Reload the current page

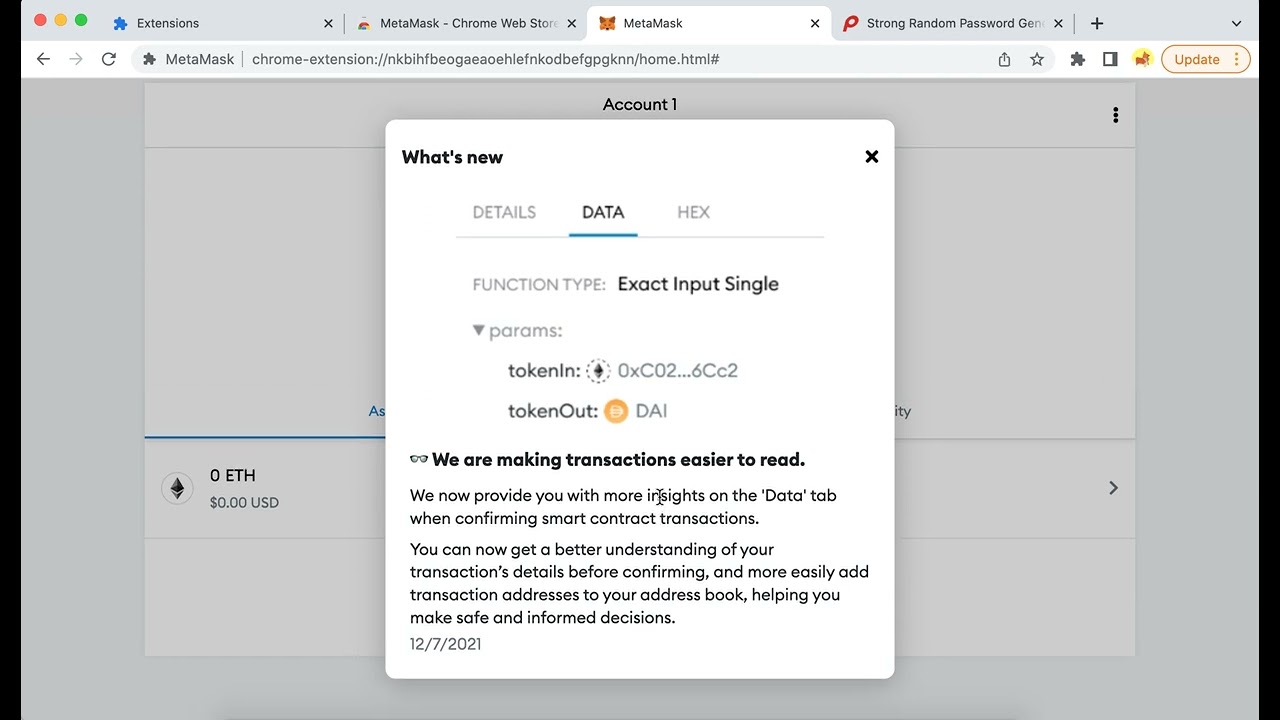109,59
